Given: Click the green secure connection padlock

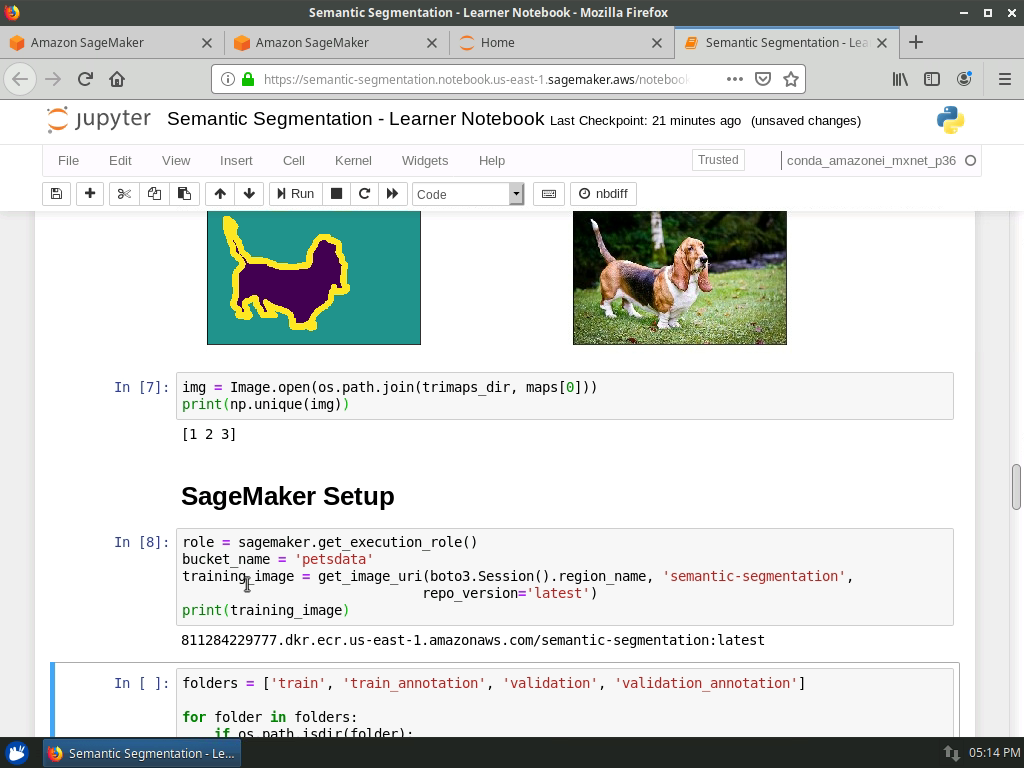Looking at the screenshot, I should [x=248, y=79].
